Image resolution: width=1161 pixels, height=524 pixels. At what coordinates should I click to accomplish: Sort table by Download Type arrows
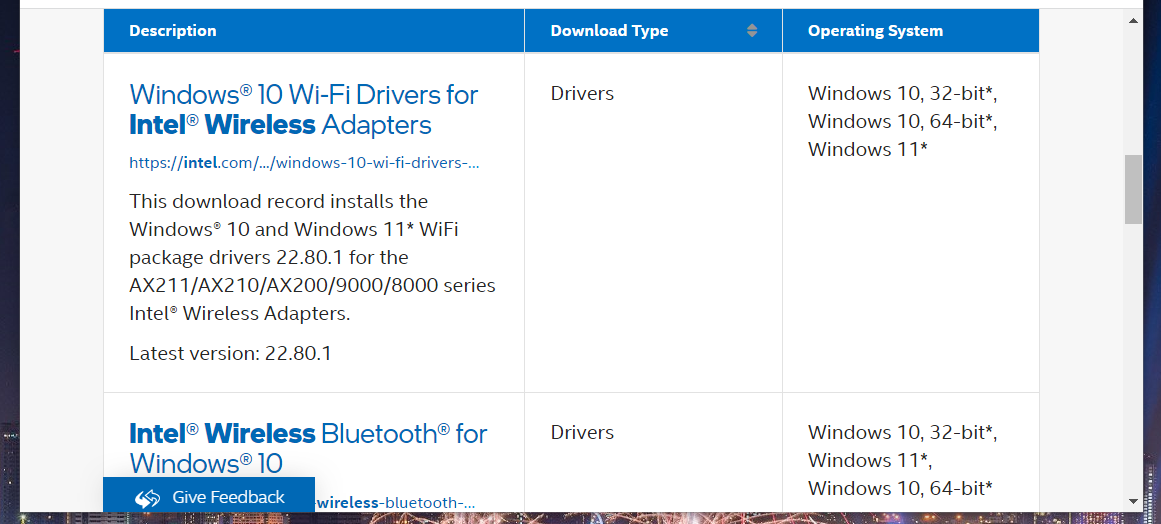click(752, 30)
